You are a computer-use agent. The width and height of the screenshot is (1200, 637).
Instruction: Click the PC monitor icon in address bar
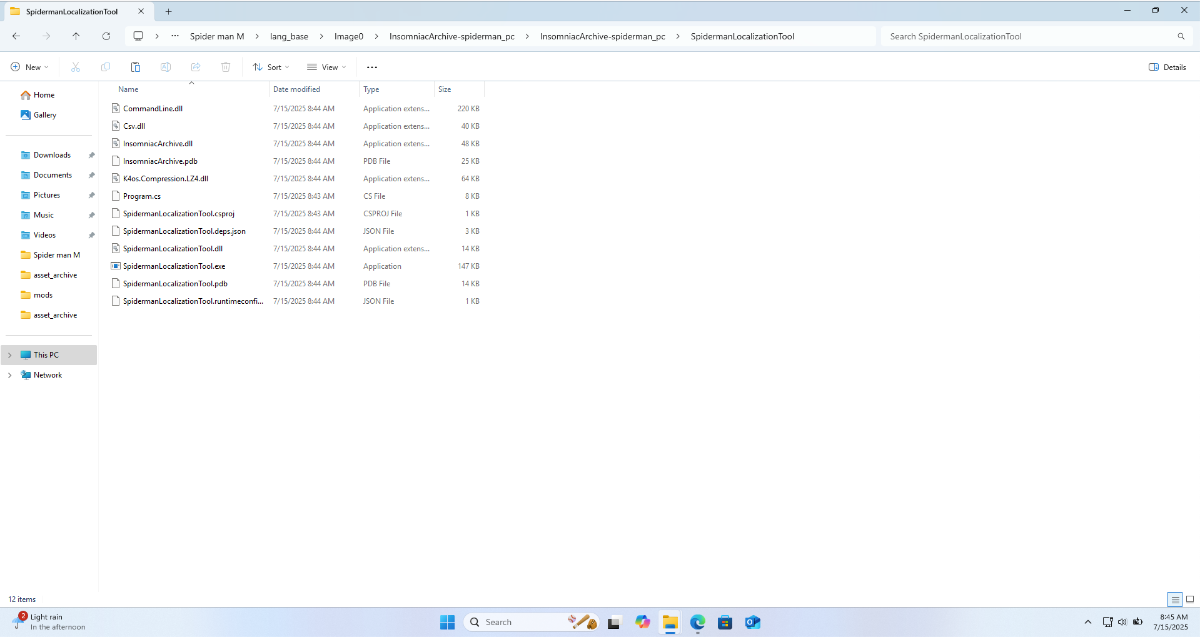pyautogui.click(x=138, y=36)
